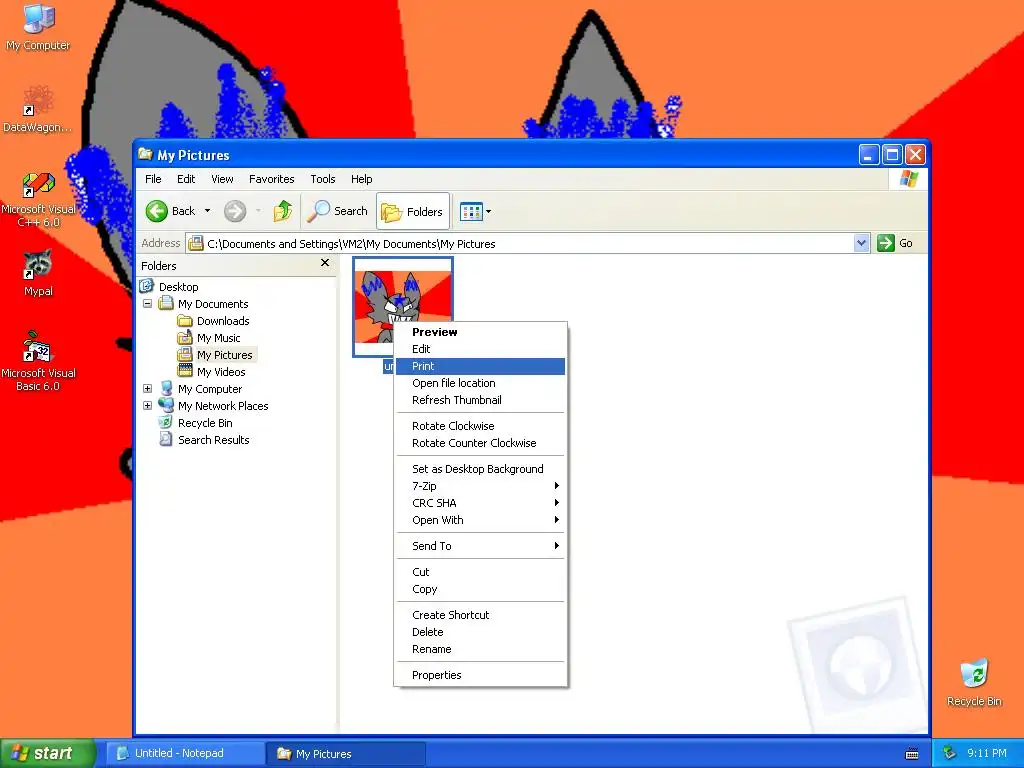The image size is (1024, 768).
Task: Open My Computer desktop icon
Action: pos(38,27)
